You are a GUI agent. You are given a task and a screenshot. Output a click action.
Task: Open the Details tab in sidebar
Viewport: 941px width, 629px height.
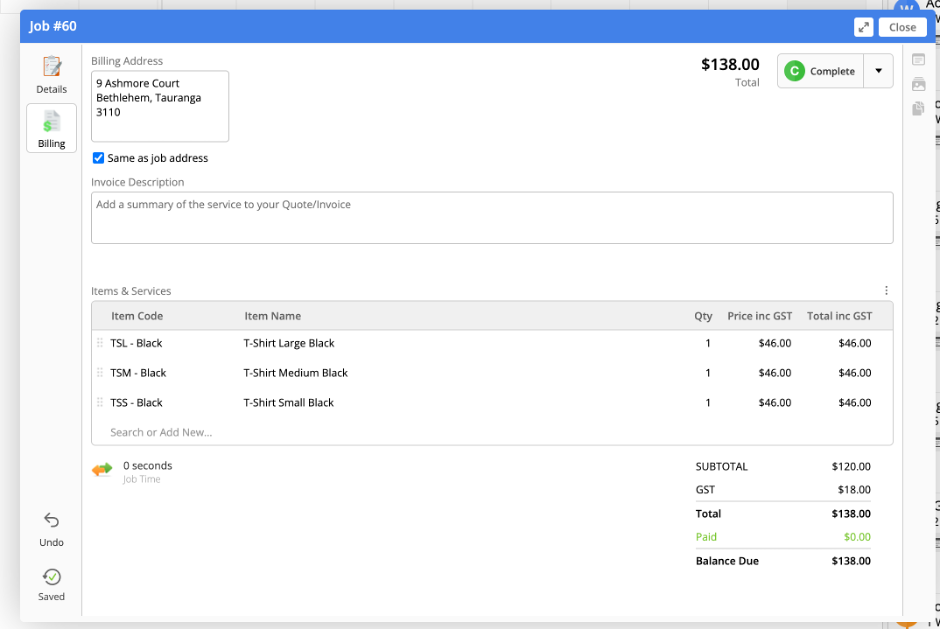pos(51,75)
